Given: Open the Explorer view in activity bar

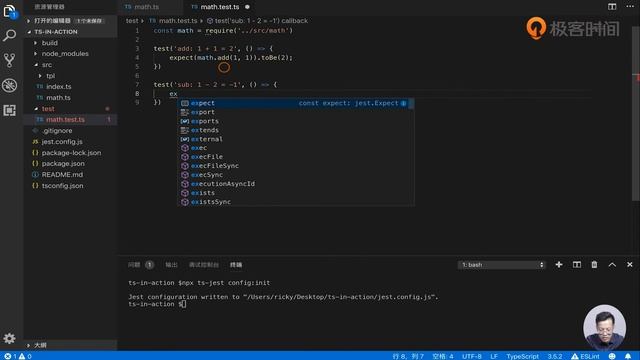Looking at the screenshot, I should 9,11.
